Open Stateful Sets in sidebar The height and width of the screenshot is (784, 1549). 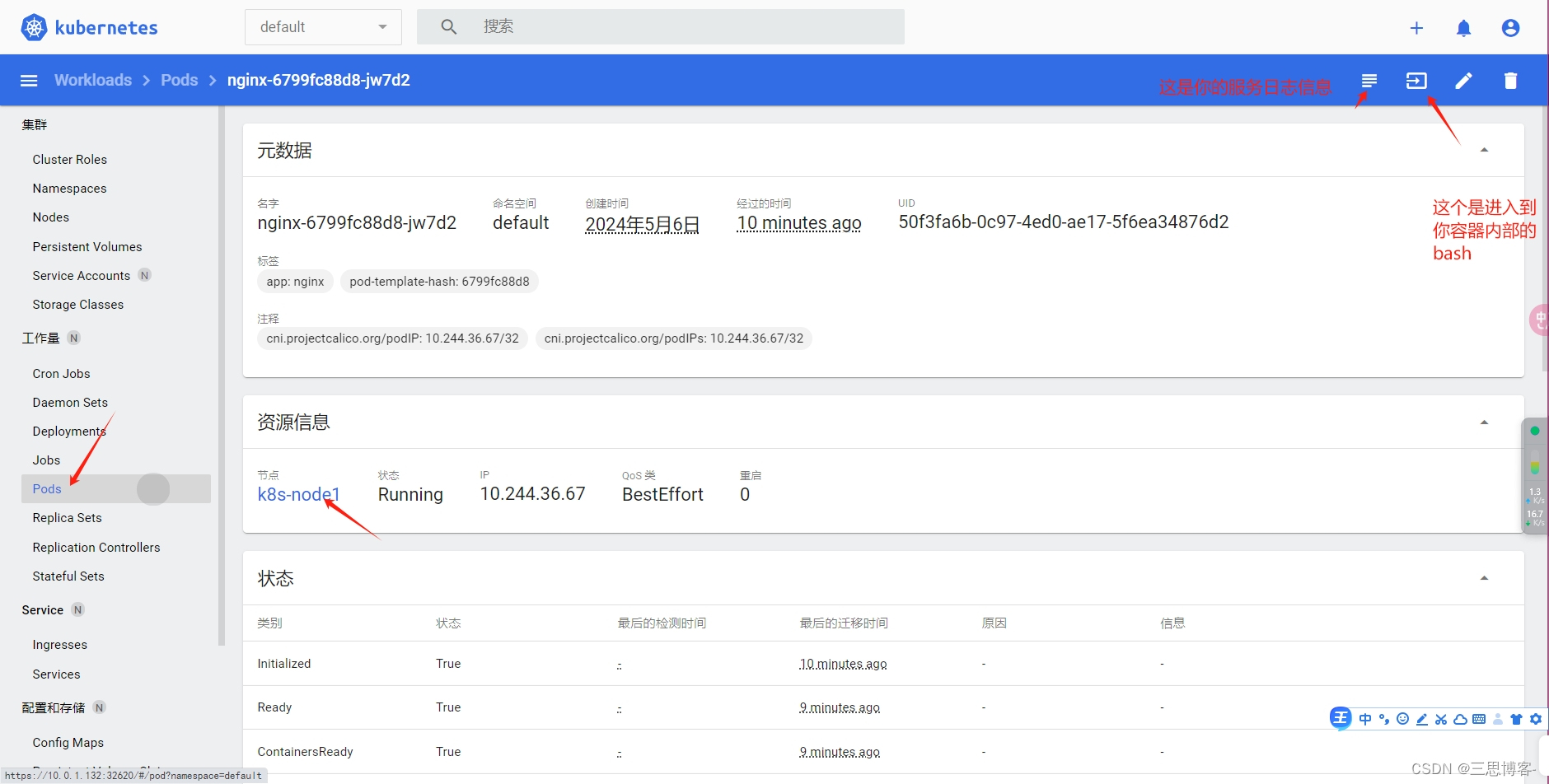(x=68, y=576)
